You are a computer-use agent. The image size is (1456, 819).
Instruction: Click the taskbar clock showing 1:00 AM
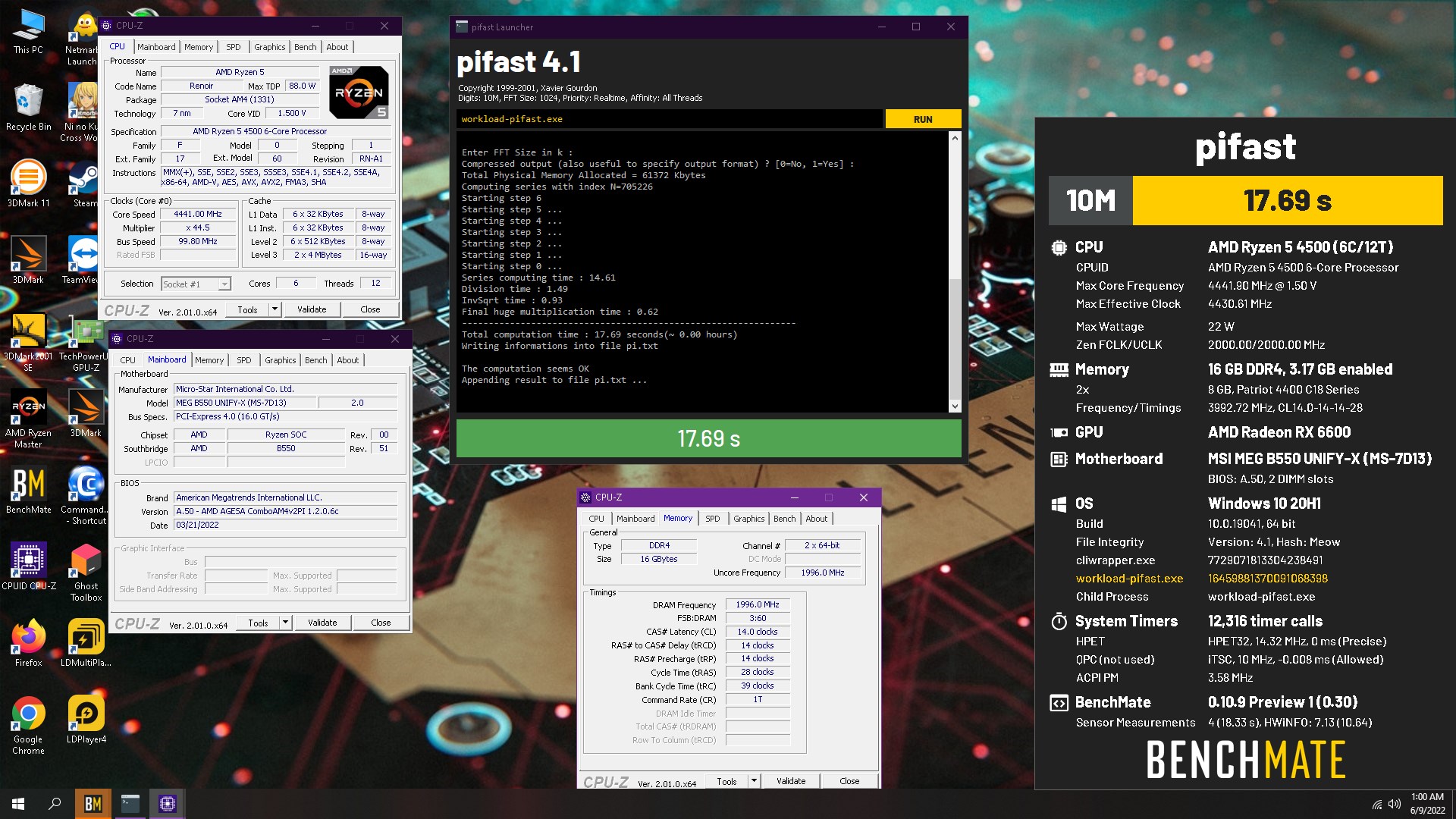click(1427, 804)
